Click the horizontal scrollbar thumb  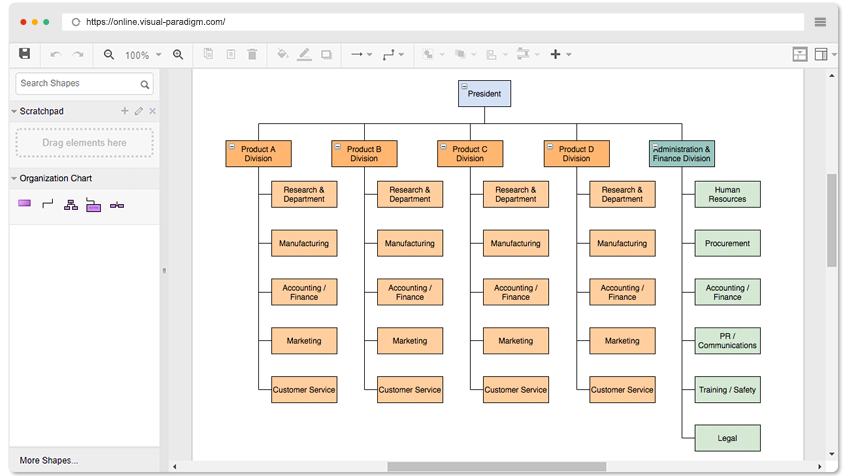coord(496,466)
